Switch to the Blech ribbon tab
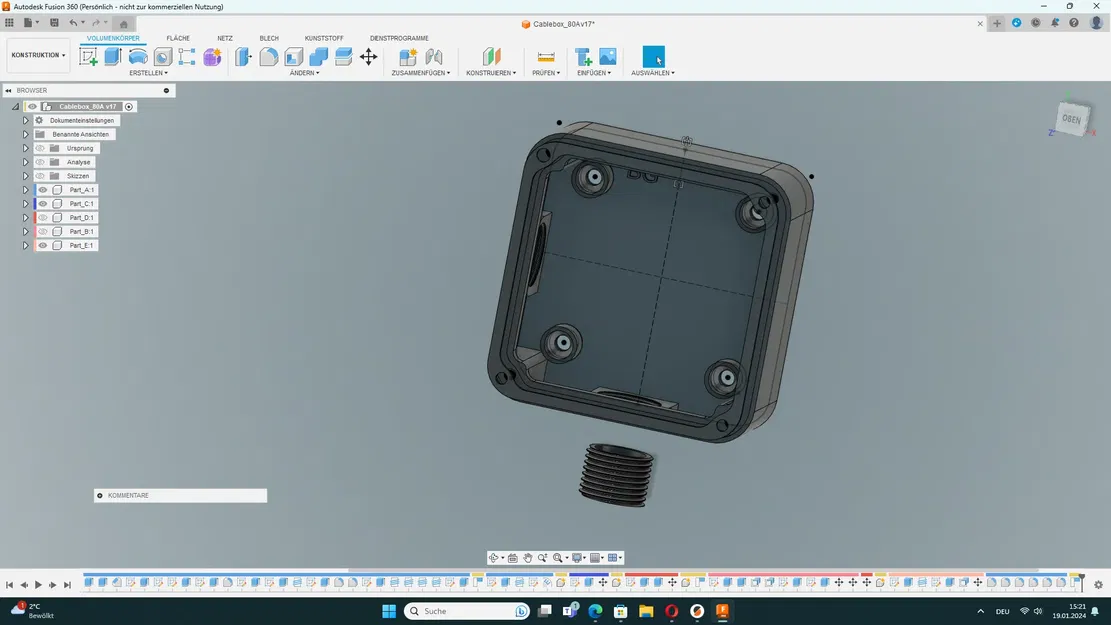This screenshot has width=1111, height=625. [x=269, y=38]
